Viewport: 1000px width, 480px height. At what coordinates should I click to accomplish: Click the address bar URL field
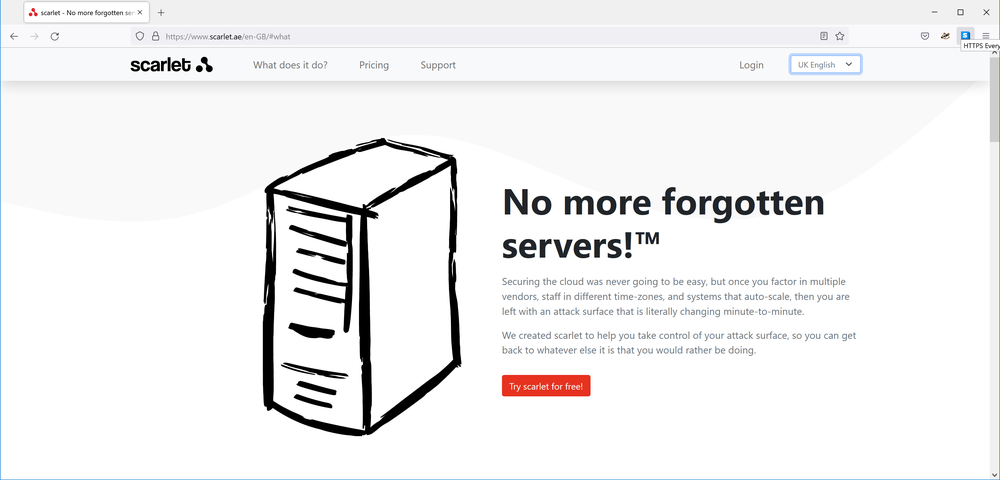[x=488, y=36]
